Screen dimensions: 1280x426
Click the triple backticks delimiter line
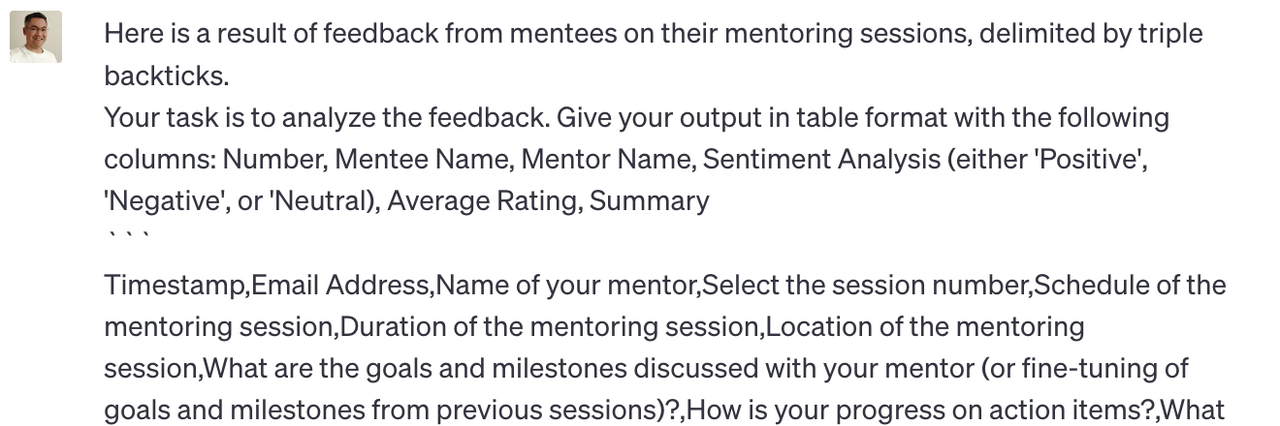[128, 238]
